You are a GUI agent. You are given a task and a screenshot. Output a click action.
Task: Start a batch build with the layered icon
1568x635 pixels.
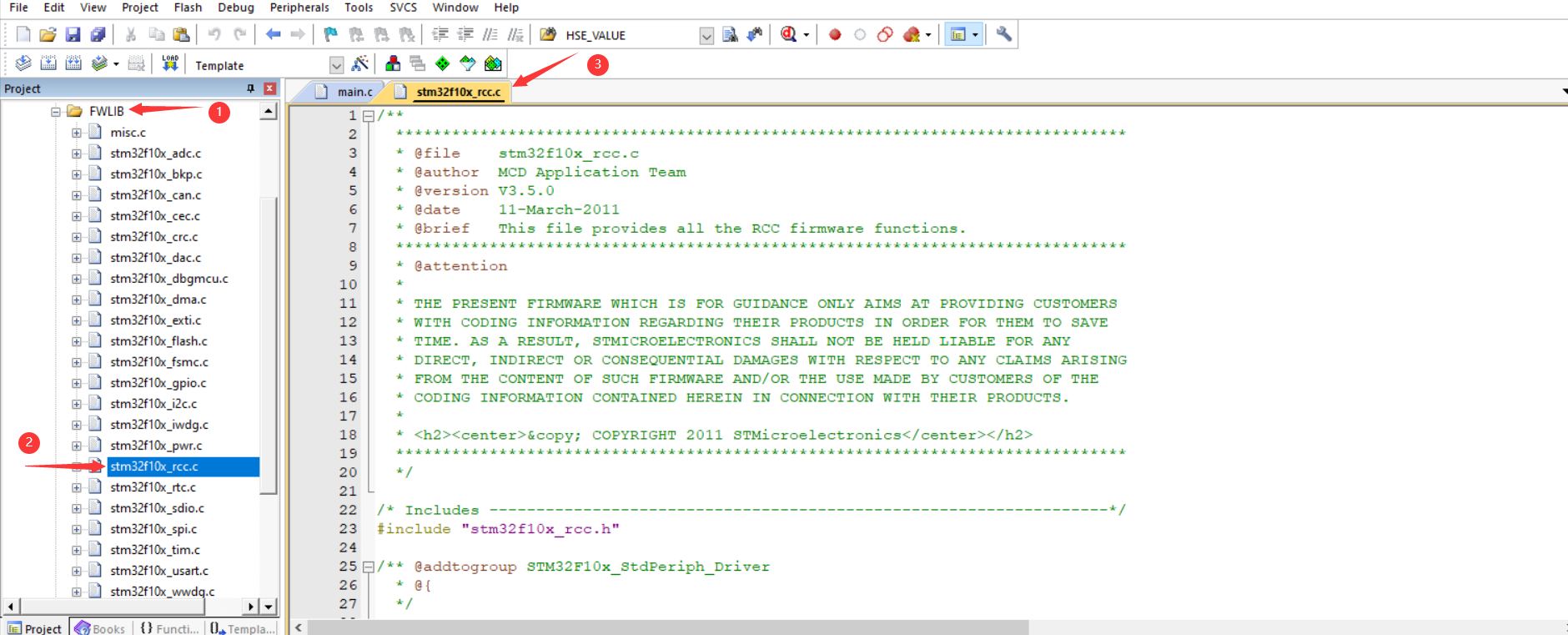click(99, 63)
